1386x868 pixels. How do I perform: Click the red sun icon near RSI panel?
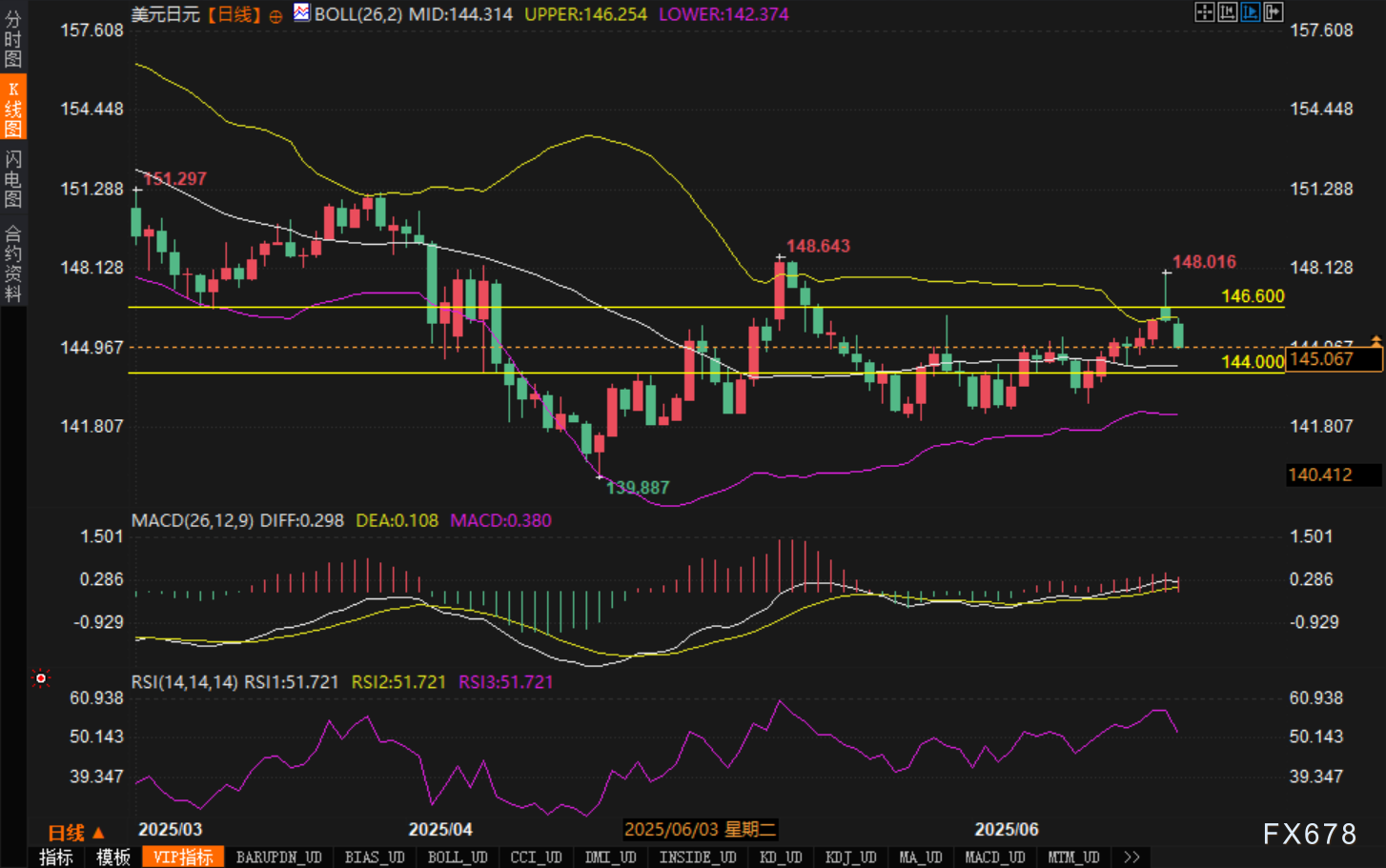tap(40, 678)
